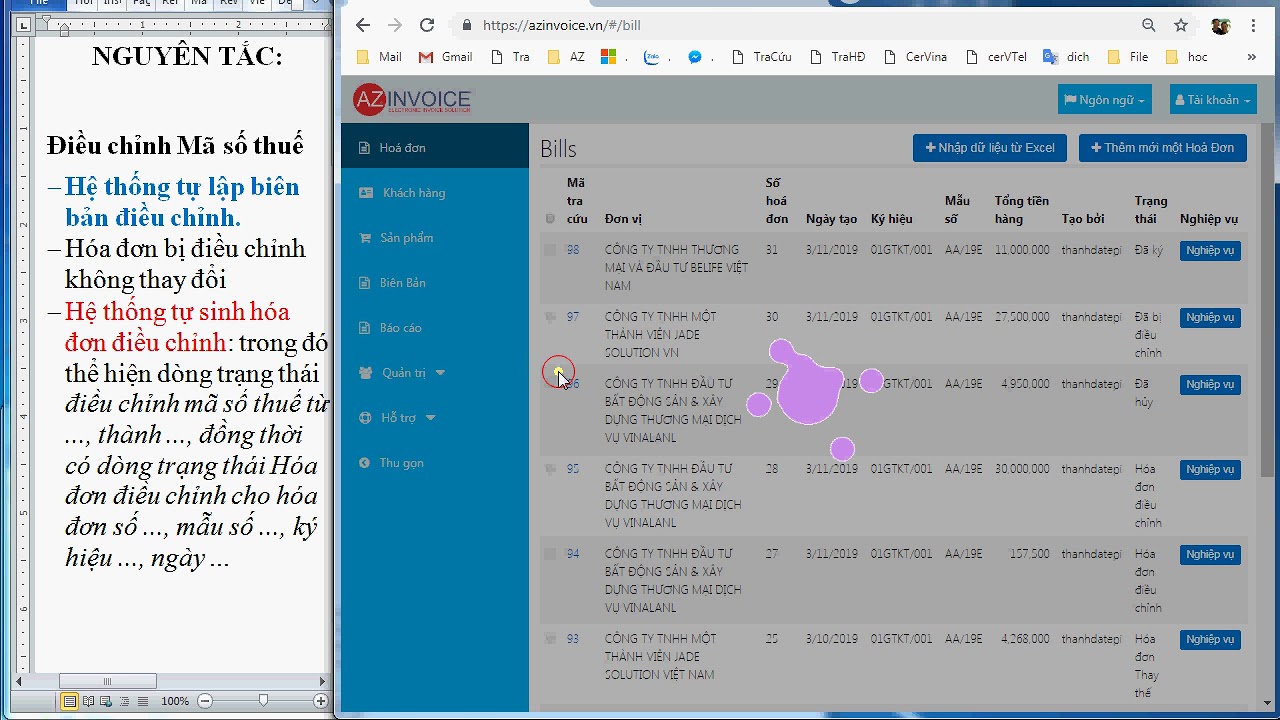
Task: Bookmark this page with the star
Action: [x=1181, y=25]
